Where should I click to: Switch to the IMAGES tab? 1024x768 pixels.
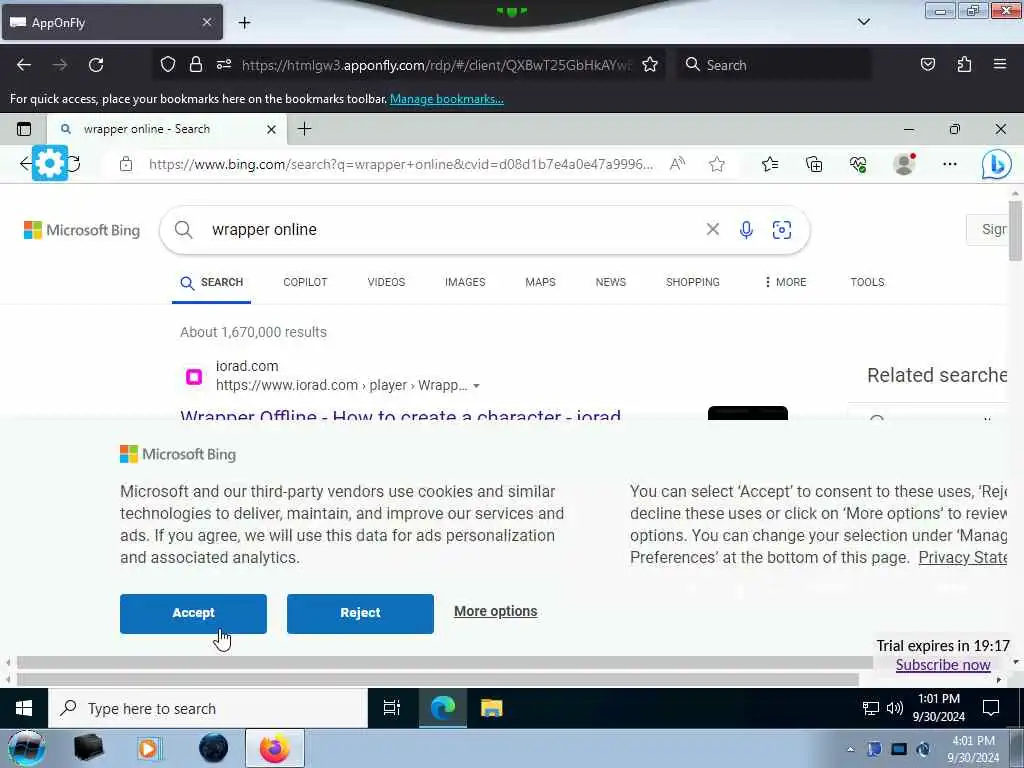point(465,282)
